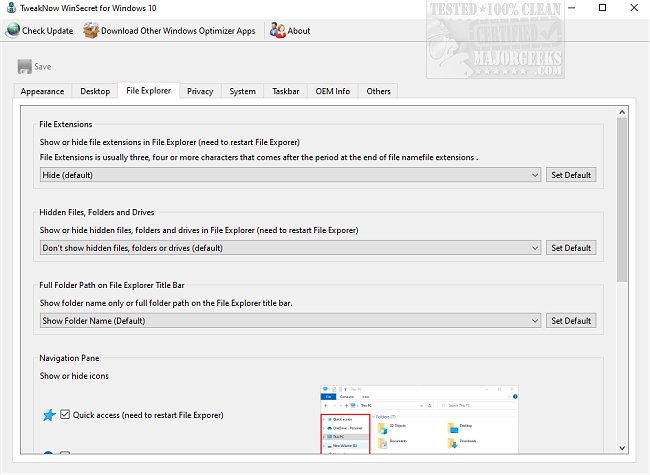
Task: Set Default for File Extensions
Action: tap(571, 175)
